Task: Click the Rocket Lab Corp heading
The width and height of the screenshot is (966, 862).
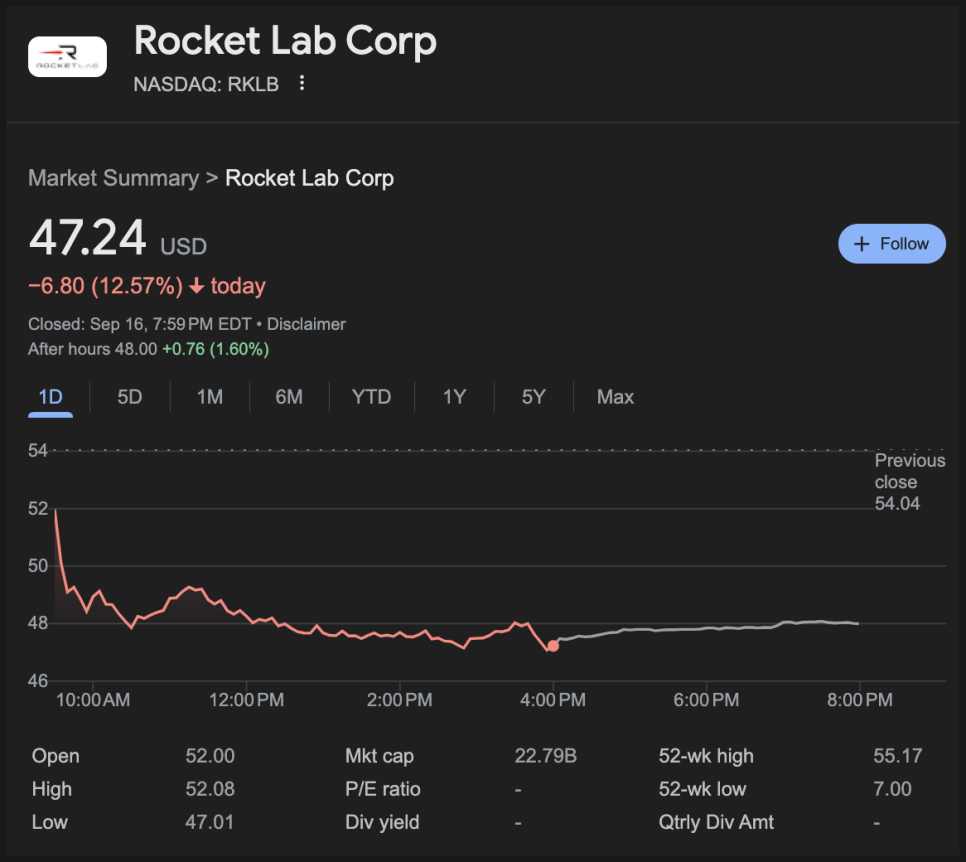Action: point(285,41)
